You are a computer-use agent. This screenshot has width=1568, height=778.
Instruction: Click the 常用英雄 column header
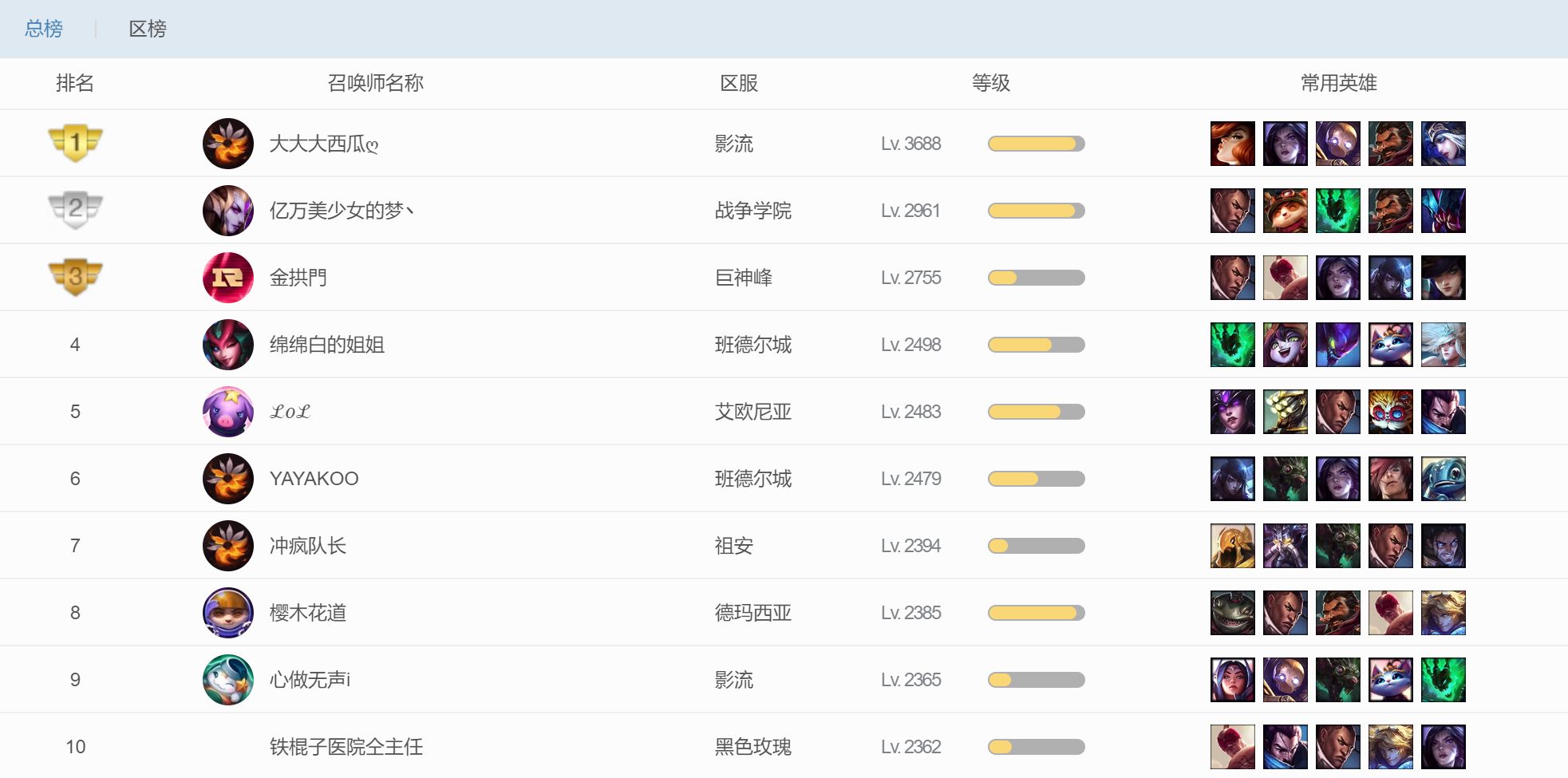point(1338,83)
